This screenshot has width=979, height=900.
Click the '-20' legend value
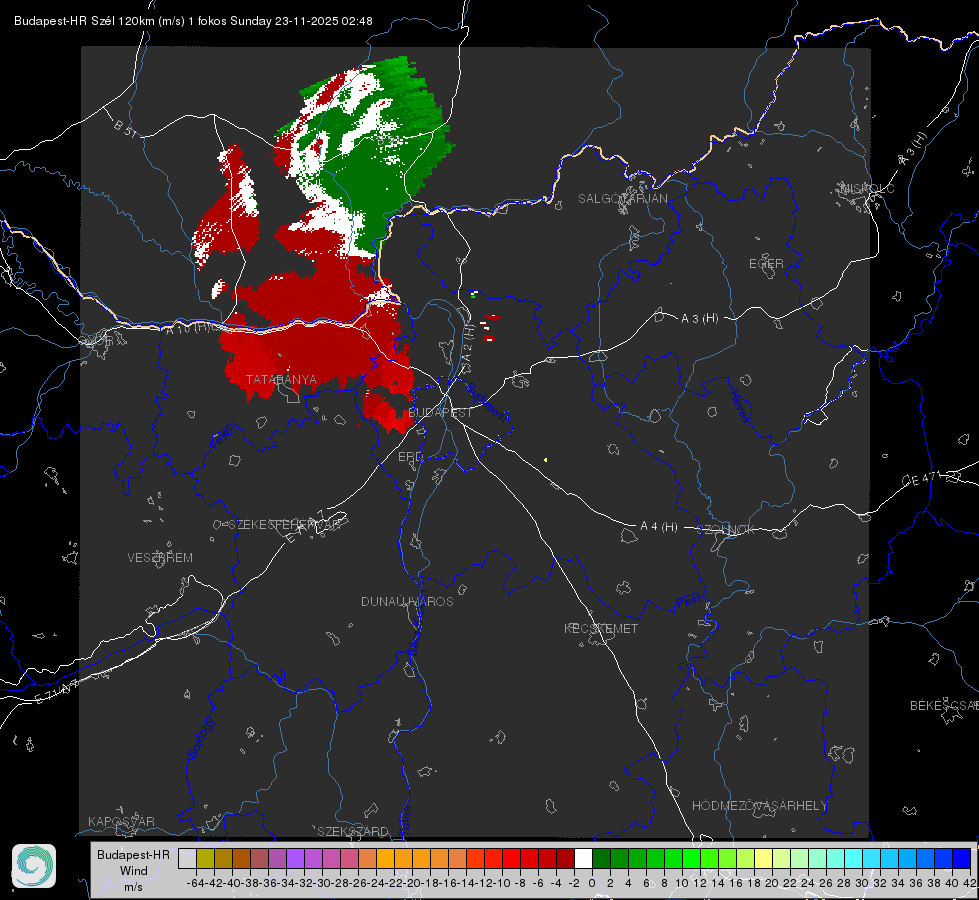413,883
